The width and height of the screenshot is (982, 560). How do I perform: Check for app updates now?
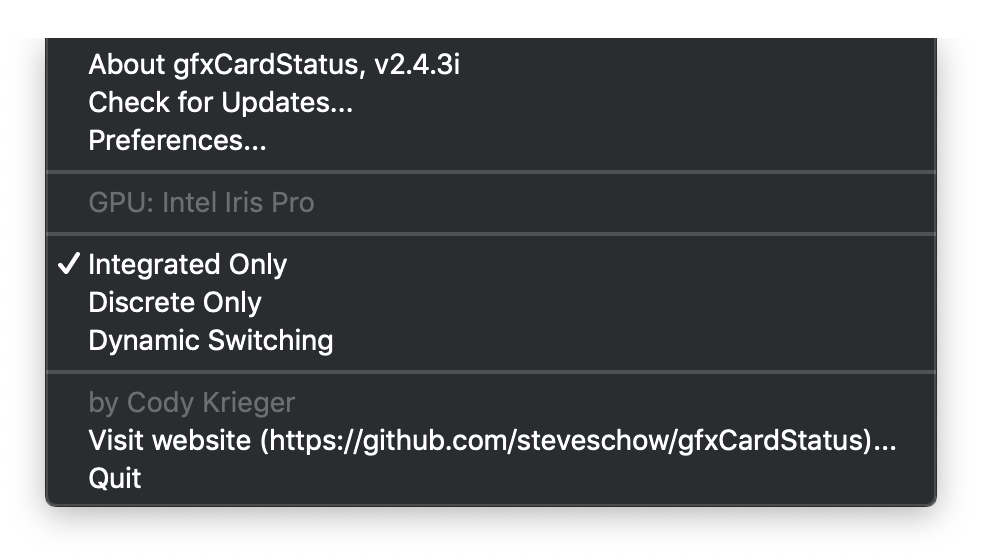[491, 102]
